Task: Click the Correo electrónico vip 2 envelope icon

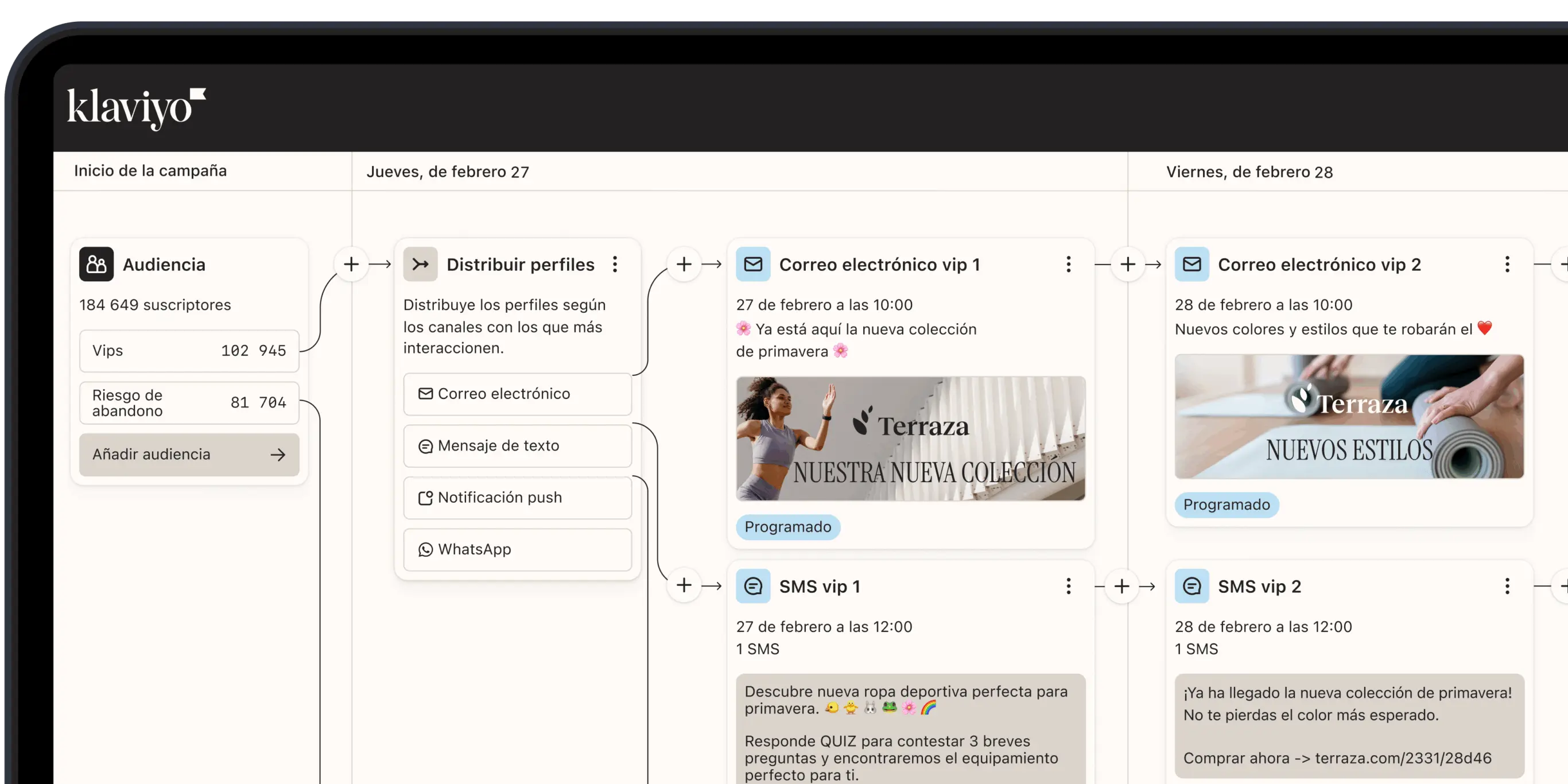Action: (1191, 264)
